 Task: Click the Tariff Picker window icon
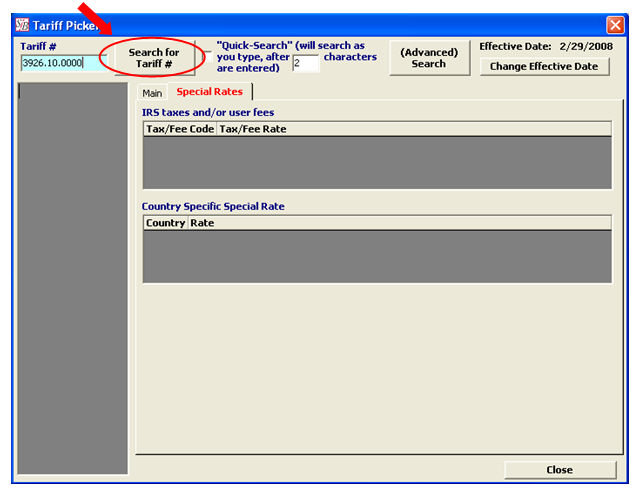(23, 25)
